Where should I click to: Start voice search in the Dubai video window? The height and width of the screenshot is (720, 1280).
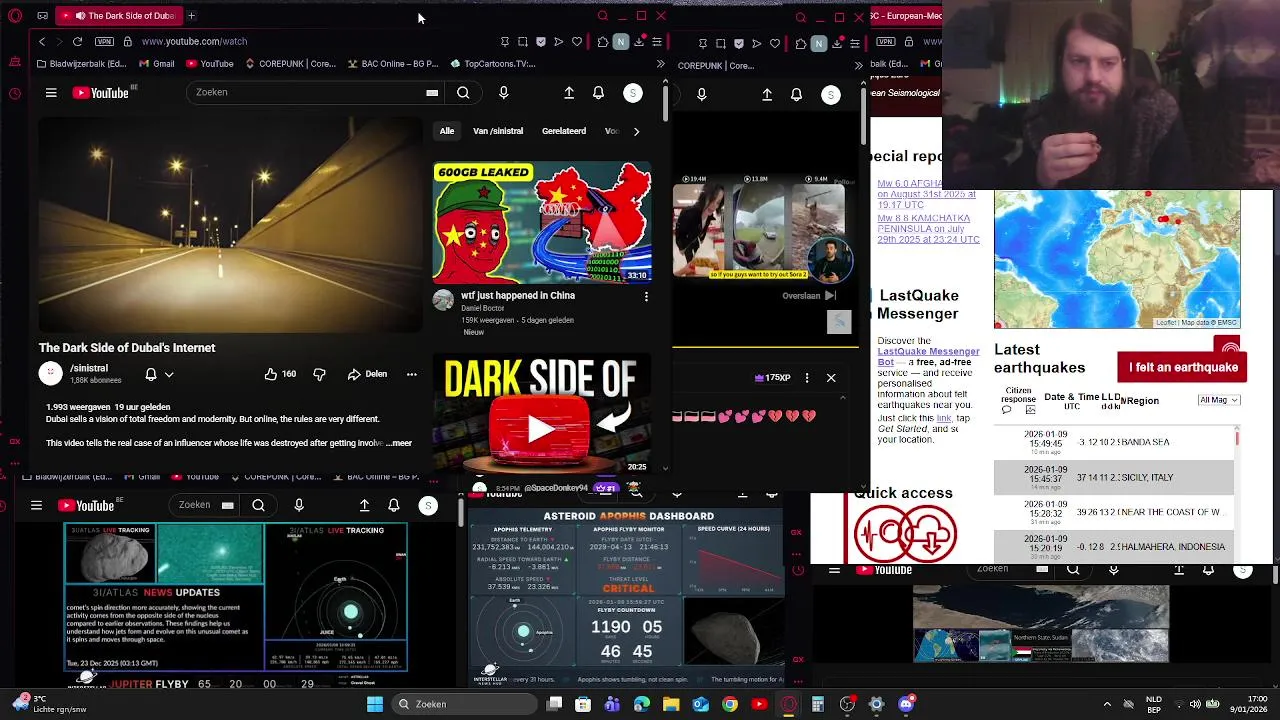503,92
